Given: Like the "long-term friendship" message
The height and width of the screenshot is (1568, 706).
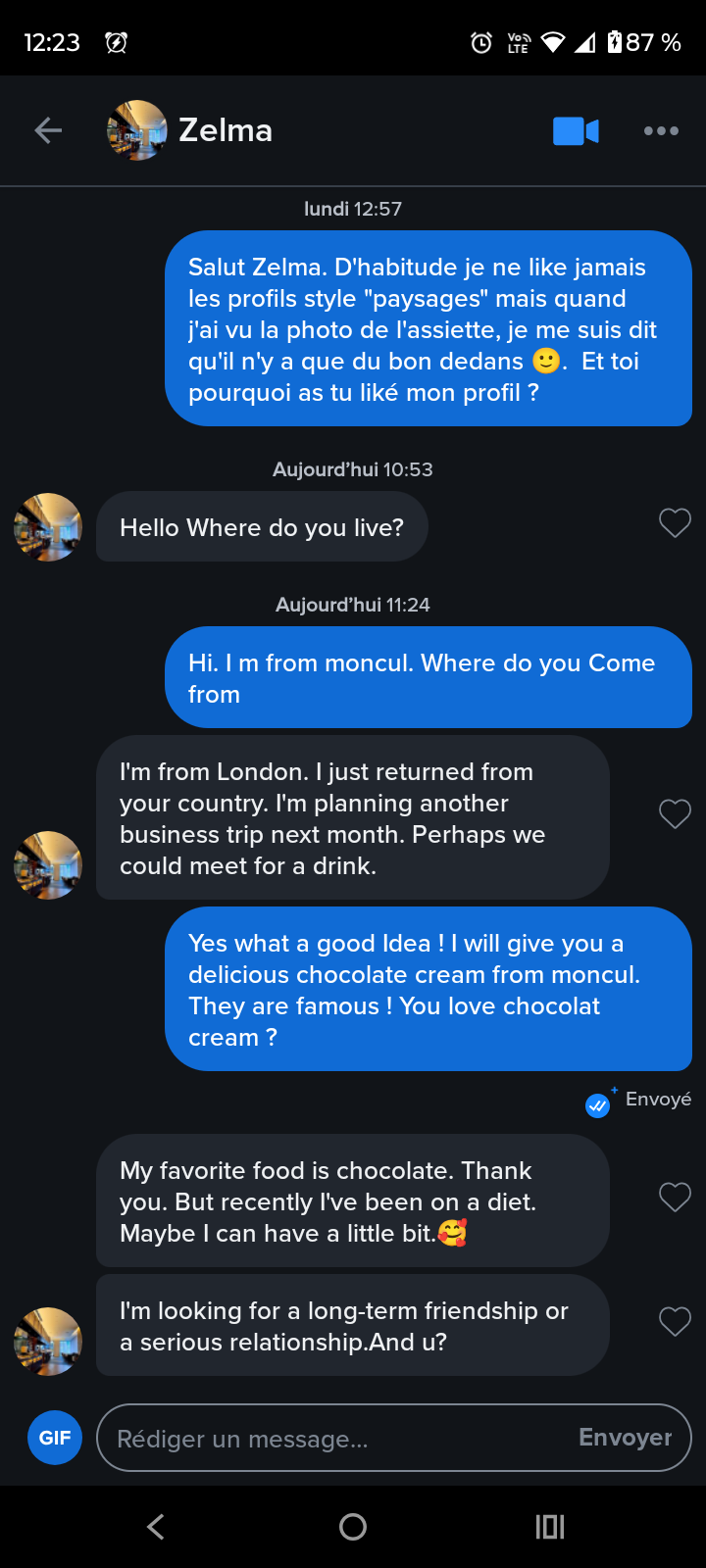Looking at the screenshot, I should (x=675, y=1321).
